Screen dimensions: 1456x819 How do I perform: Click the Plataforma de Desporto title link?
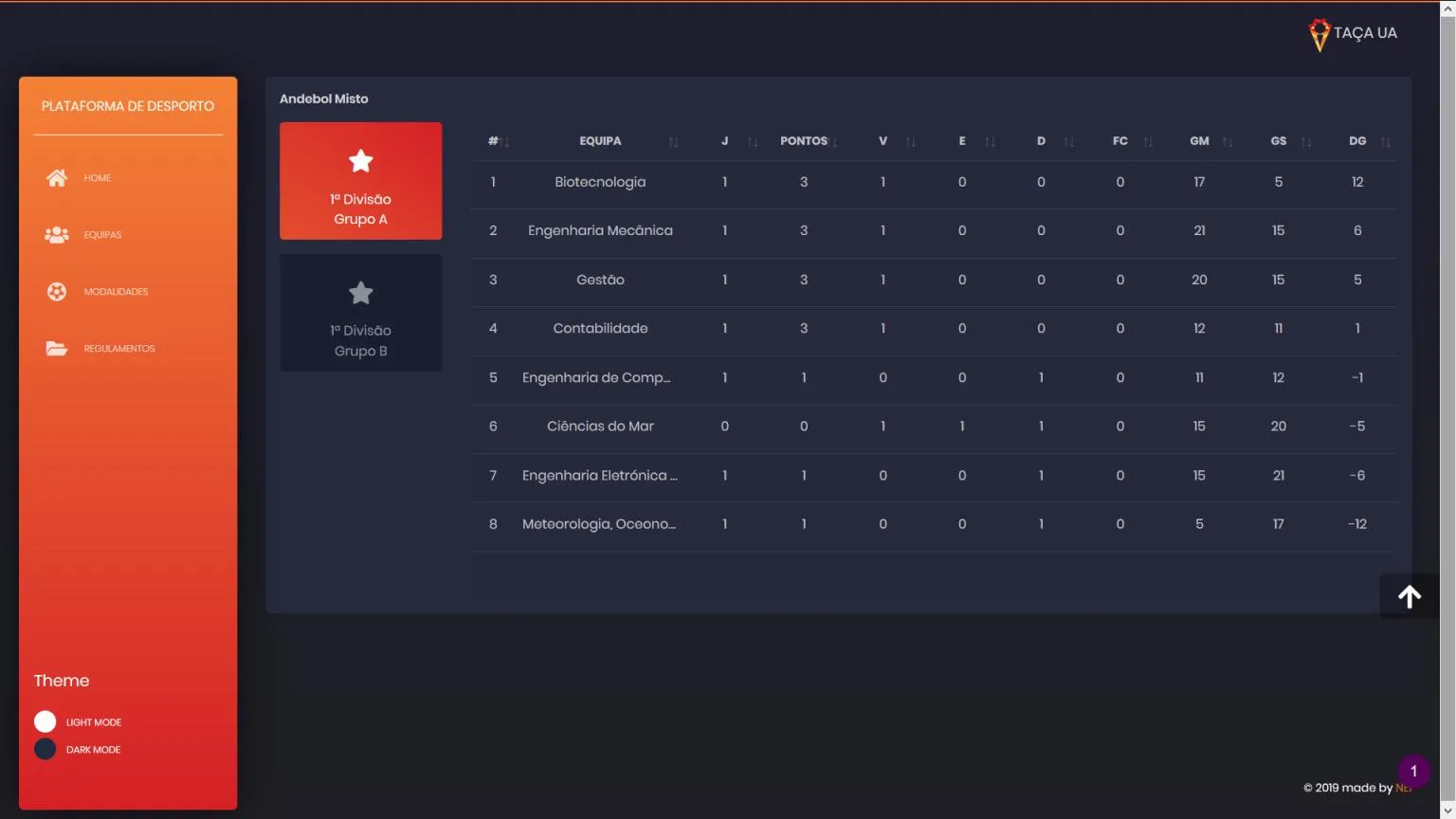point(128,106)
